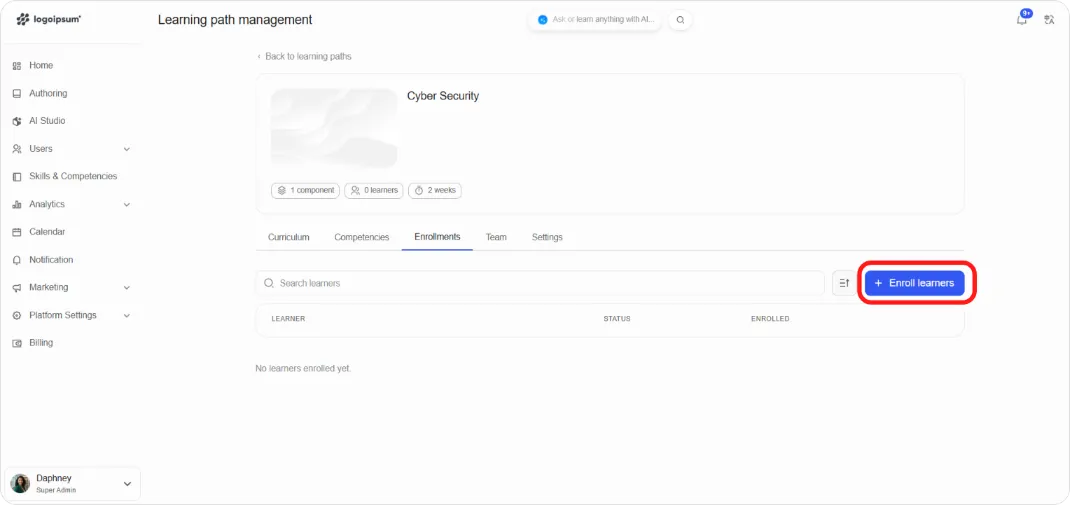
Task: Click the language translate icon
Action: (x=1049, y=20)
